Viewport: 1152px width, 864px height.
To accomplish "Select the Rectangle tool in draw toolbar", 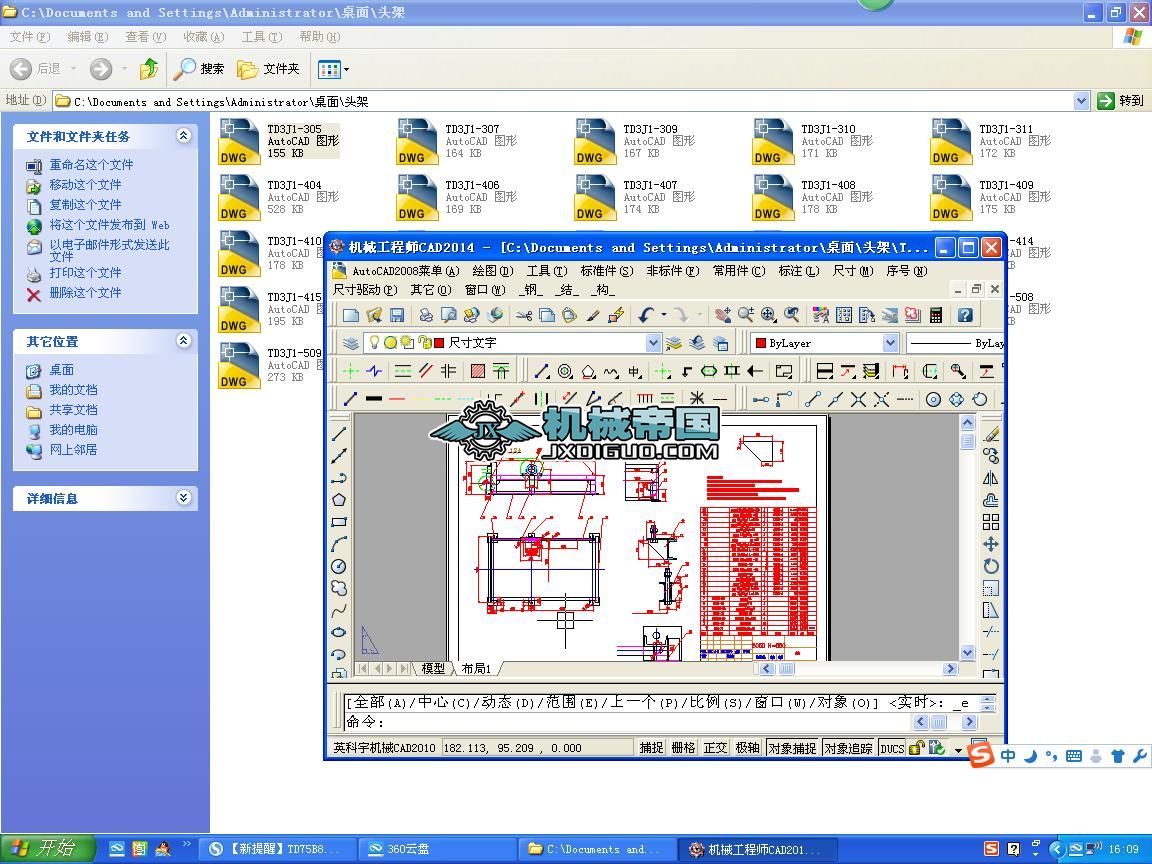I will [339, 522].
